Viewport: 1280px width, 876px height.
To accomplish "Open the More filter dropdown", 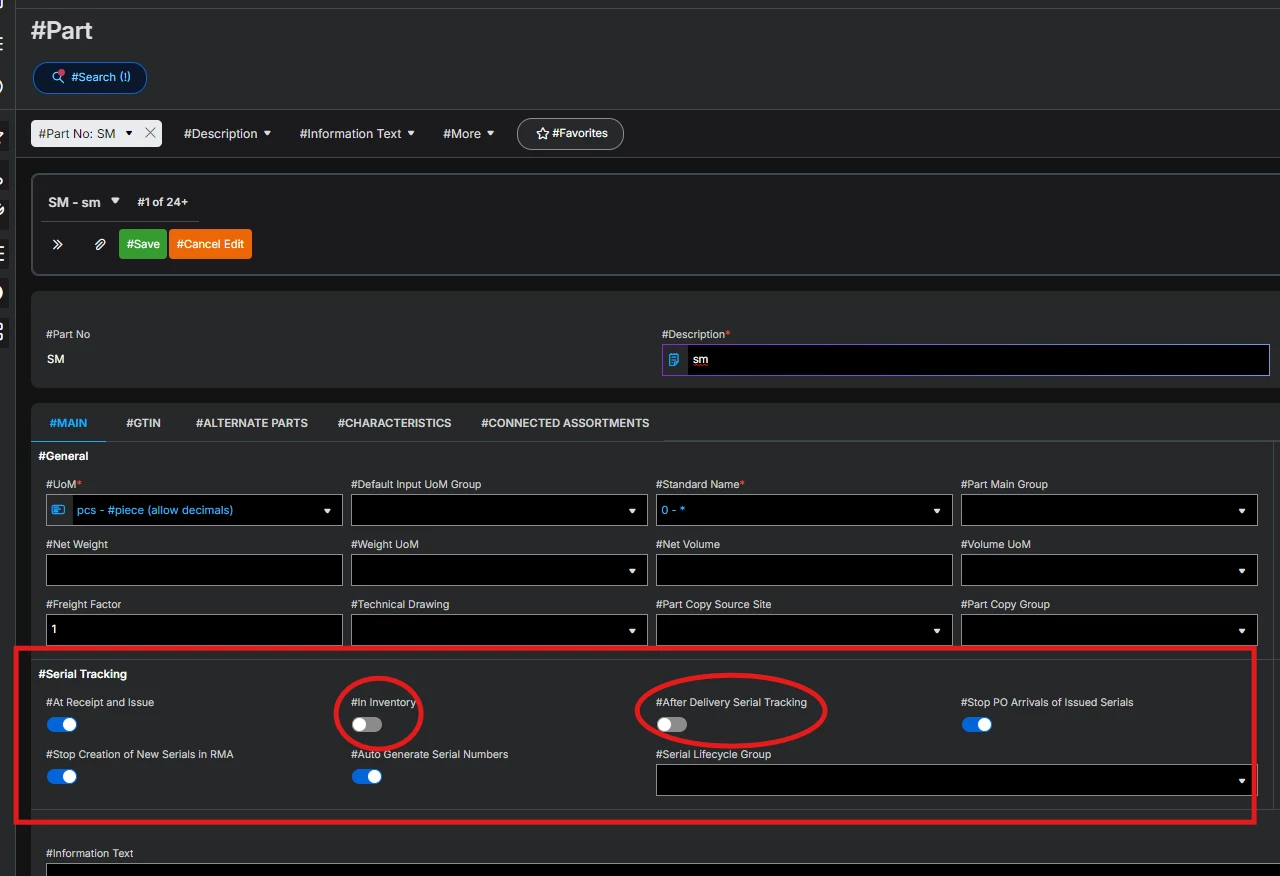I will click(468, 133).
